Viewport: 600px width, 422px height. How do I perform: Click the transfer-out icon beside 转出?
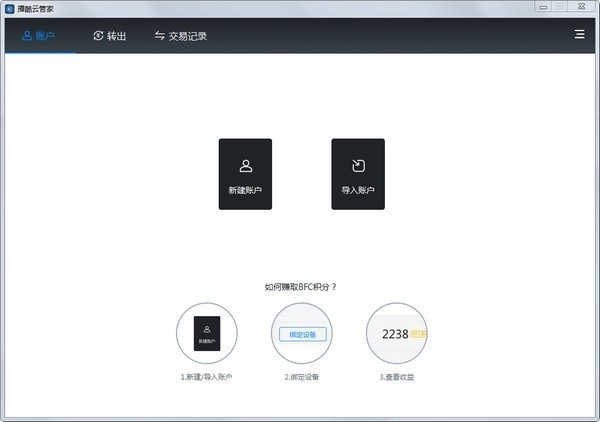[98, 36]
